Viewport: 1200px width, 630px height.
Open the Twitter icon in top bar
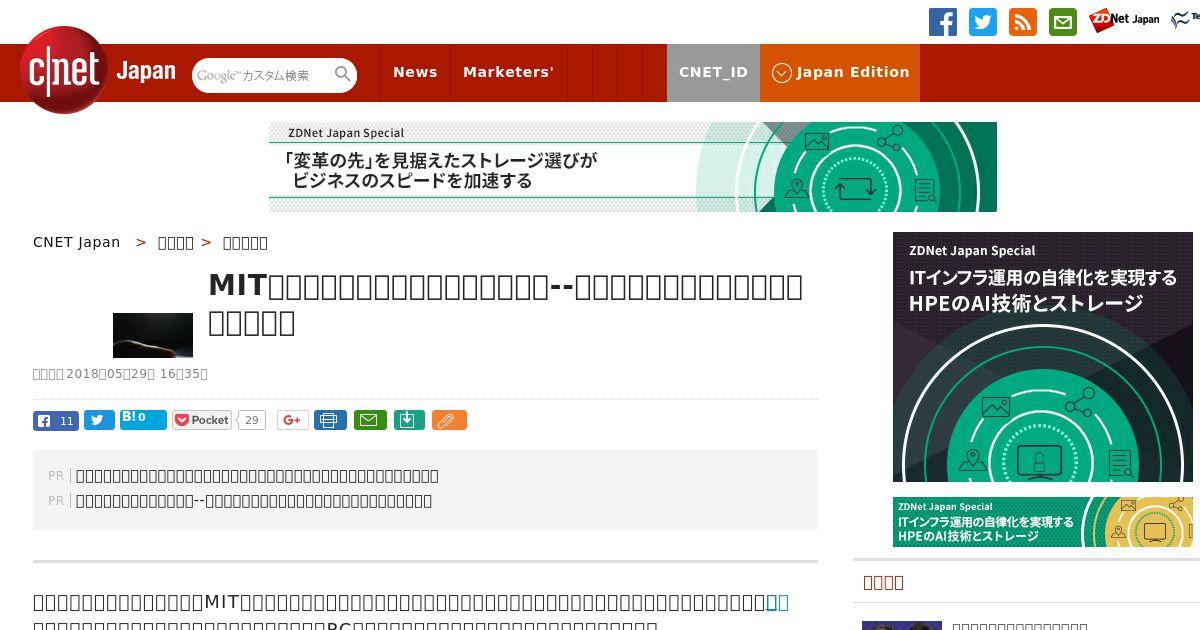[x=983, y=22]
